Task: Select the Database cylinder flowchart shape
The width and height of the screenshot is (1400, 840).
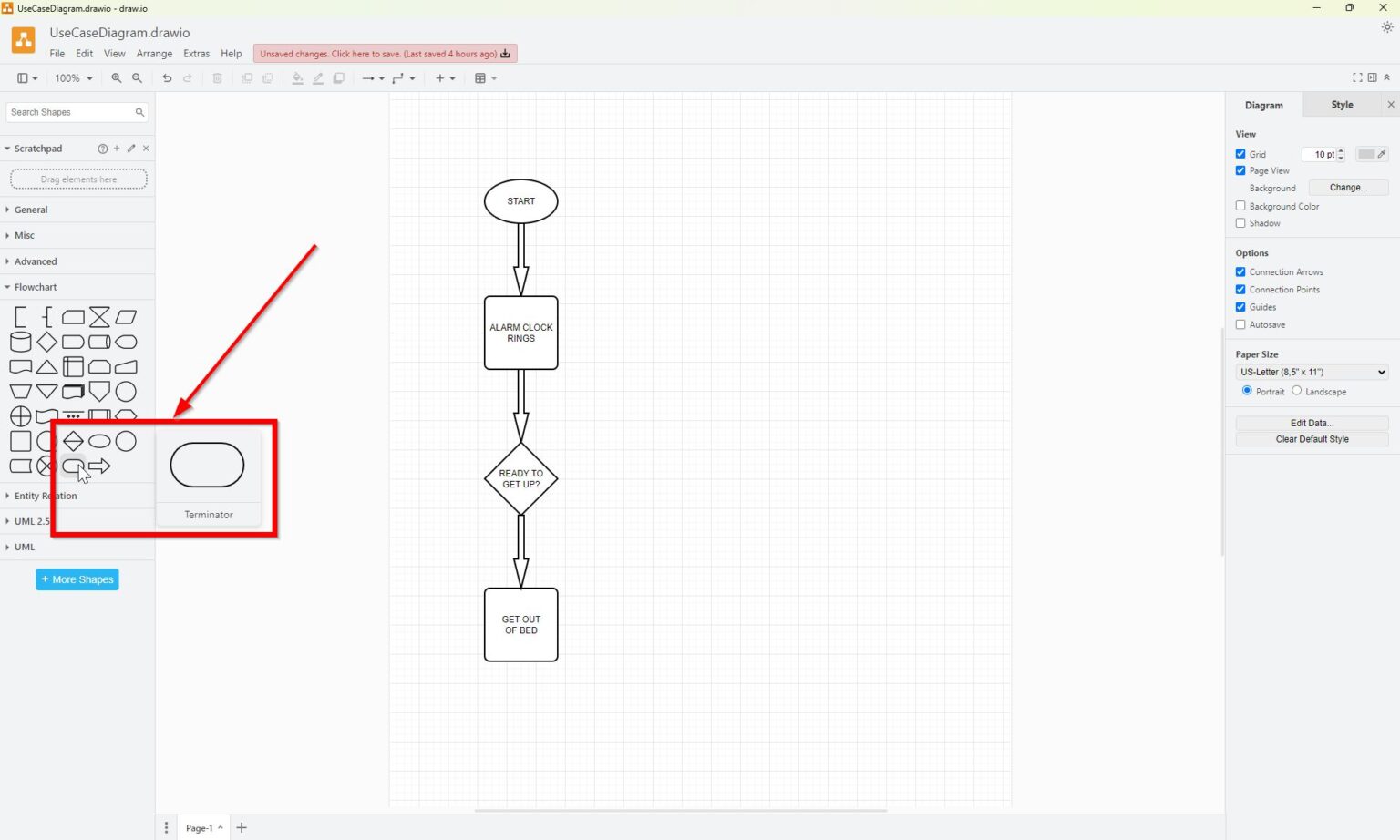Action: point(20,342)
